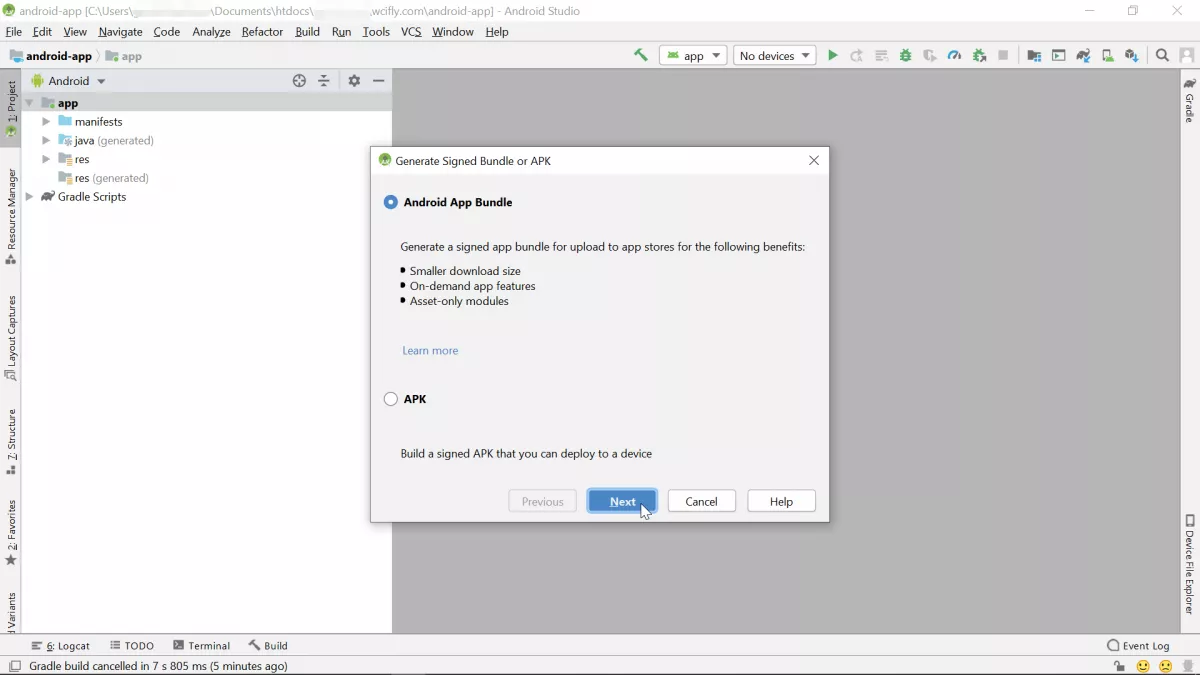The width and height of the screenshot is (1200, 675).
Task: Follow the Learn more link
Action: click(430, 351)
